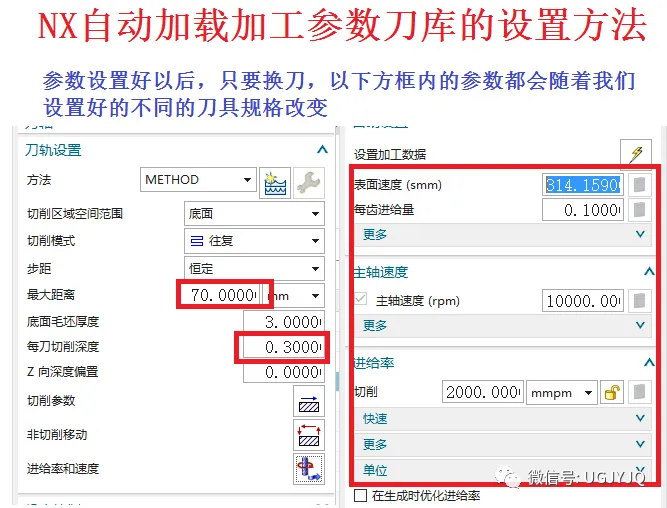Click the edit method wrench icon

coord(309,183)
